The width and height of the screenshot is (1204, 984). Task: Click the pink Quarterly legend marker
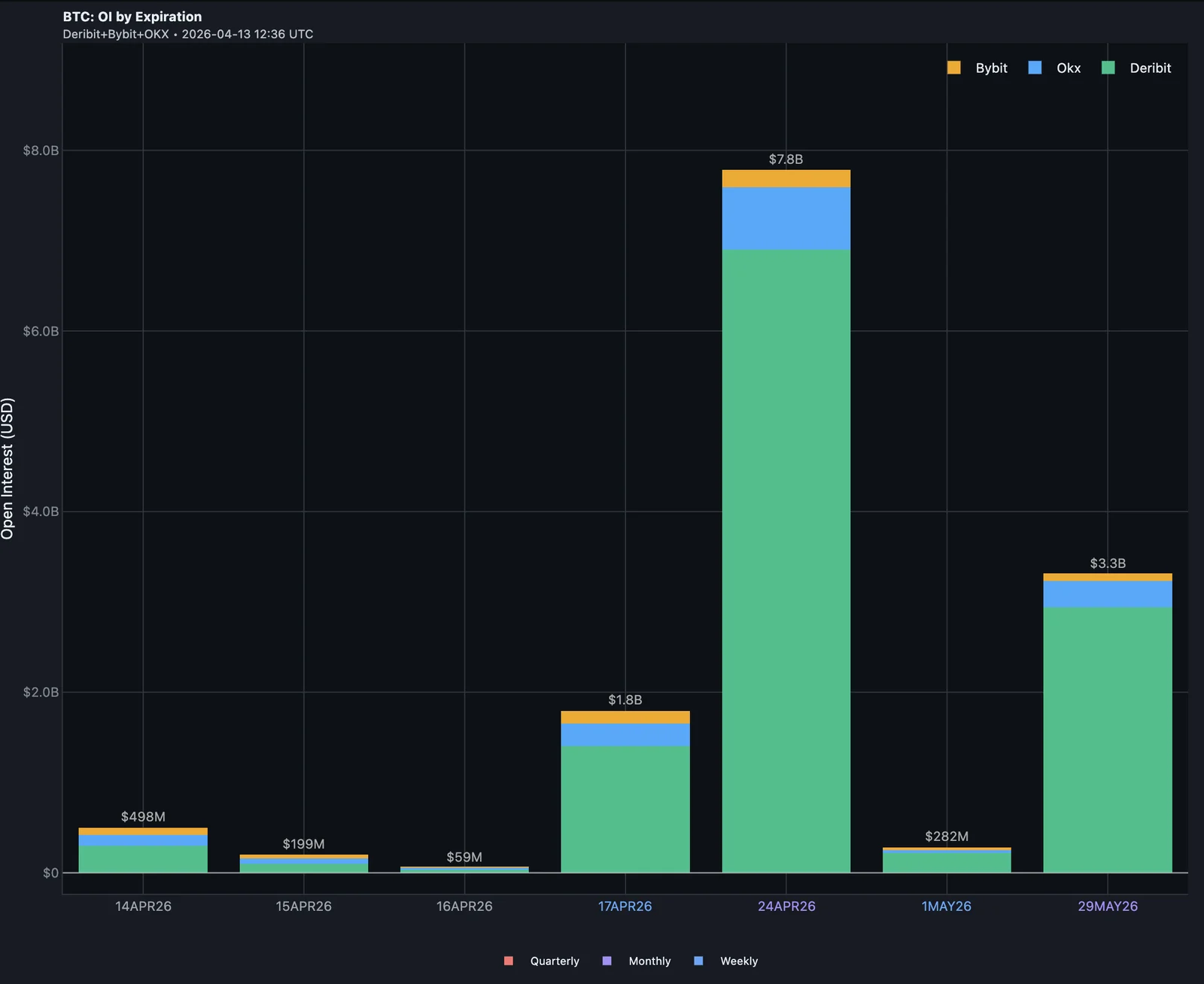[509, 961]
